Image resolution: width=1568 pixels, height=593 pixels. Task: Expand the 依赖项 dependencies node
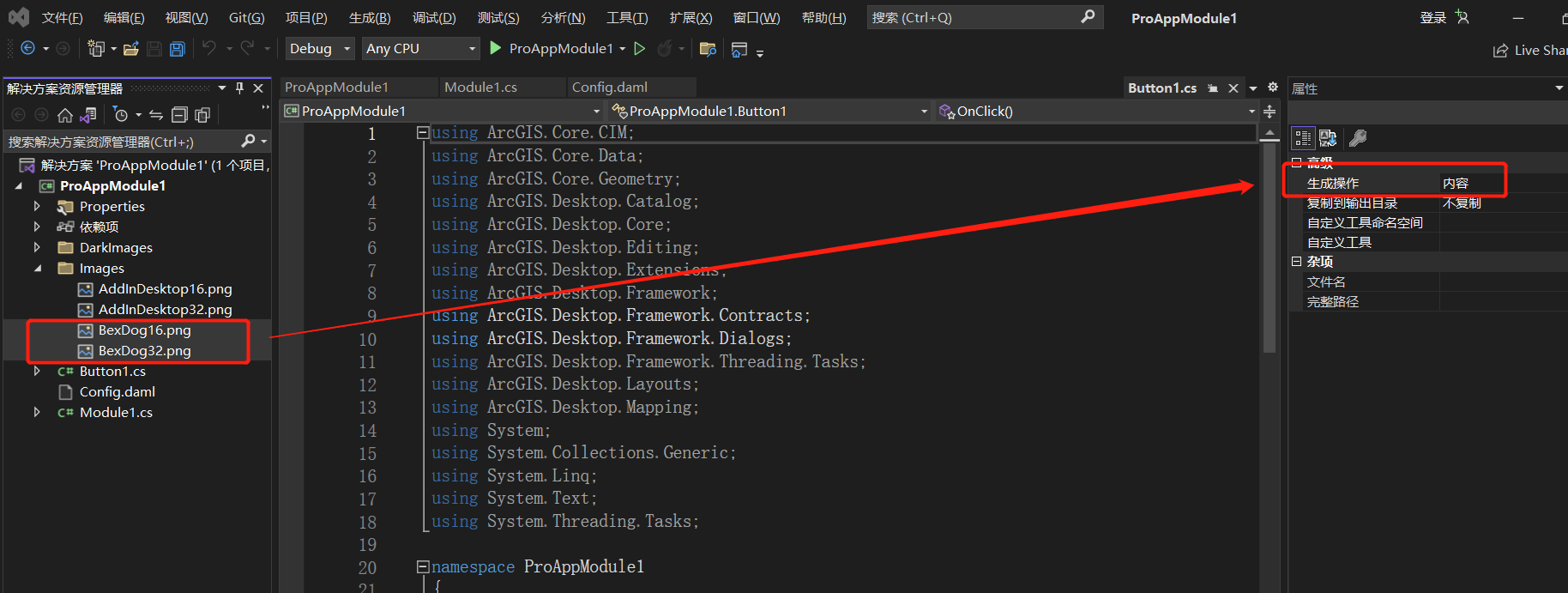[37, 227]
